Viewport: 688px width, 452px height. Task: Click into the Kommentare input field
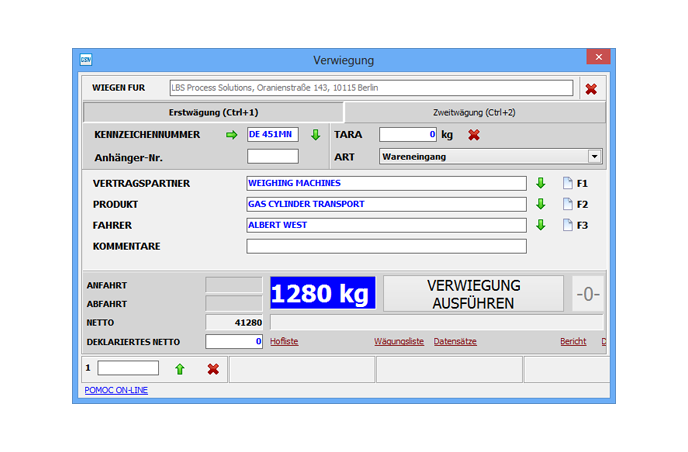click(x=386, y=246)
